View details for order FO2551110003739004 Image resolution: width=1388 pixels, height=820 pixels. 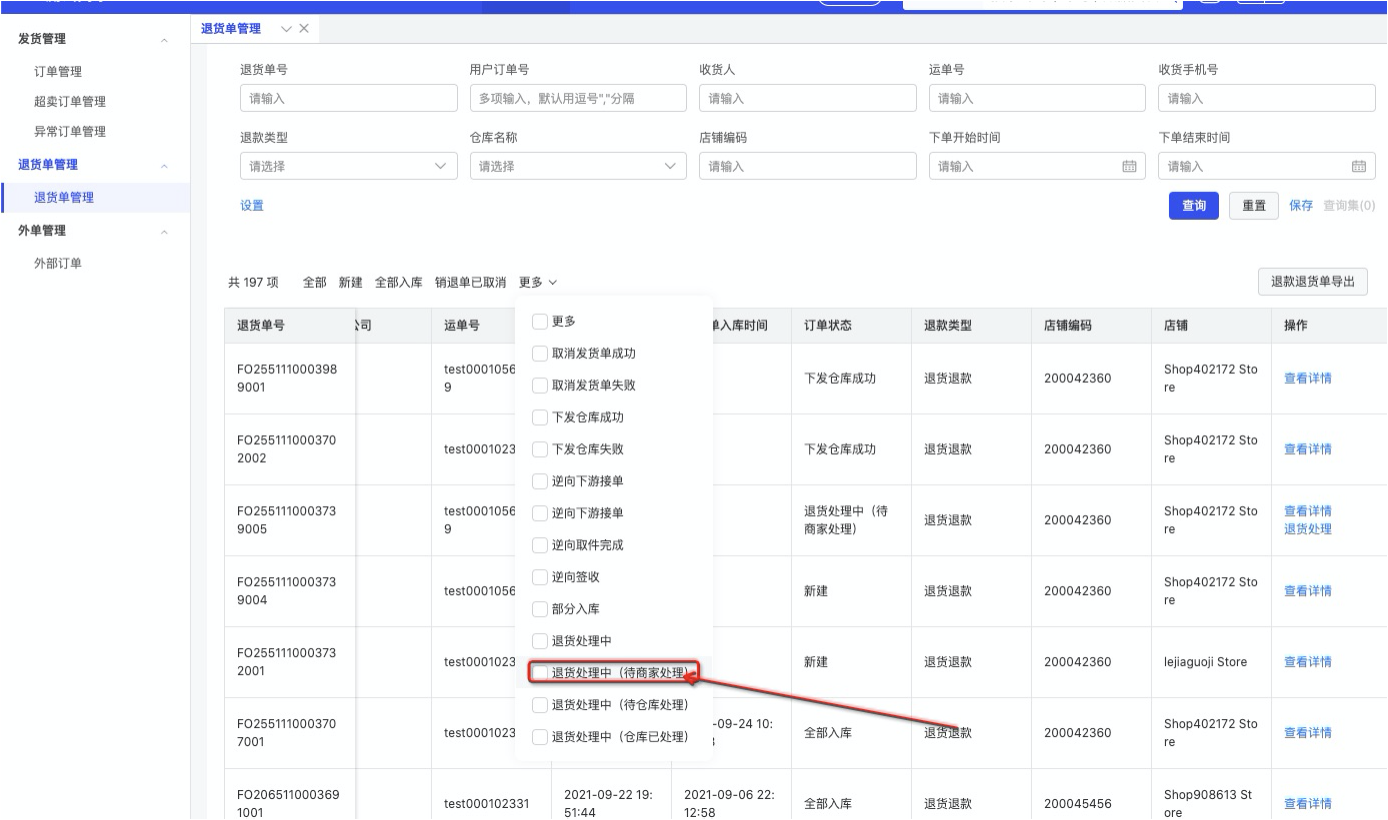pos(1308,592)
